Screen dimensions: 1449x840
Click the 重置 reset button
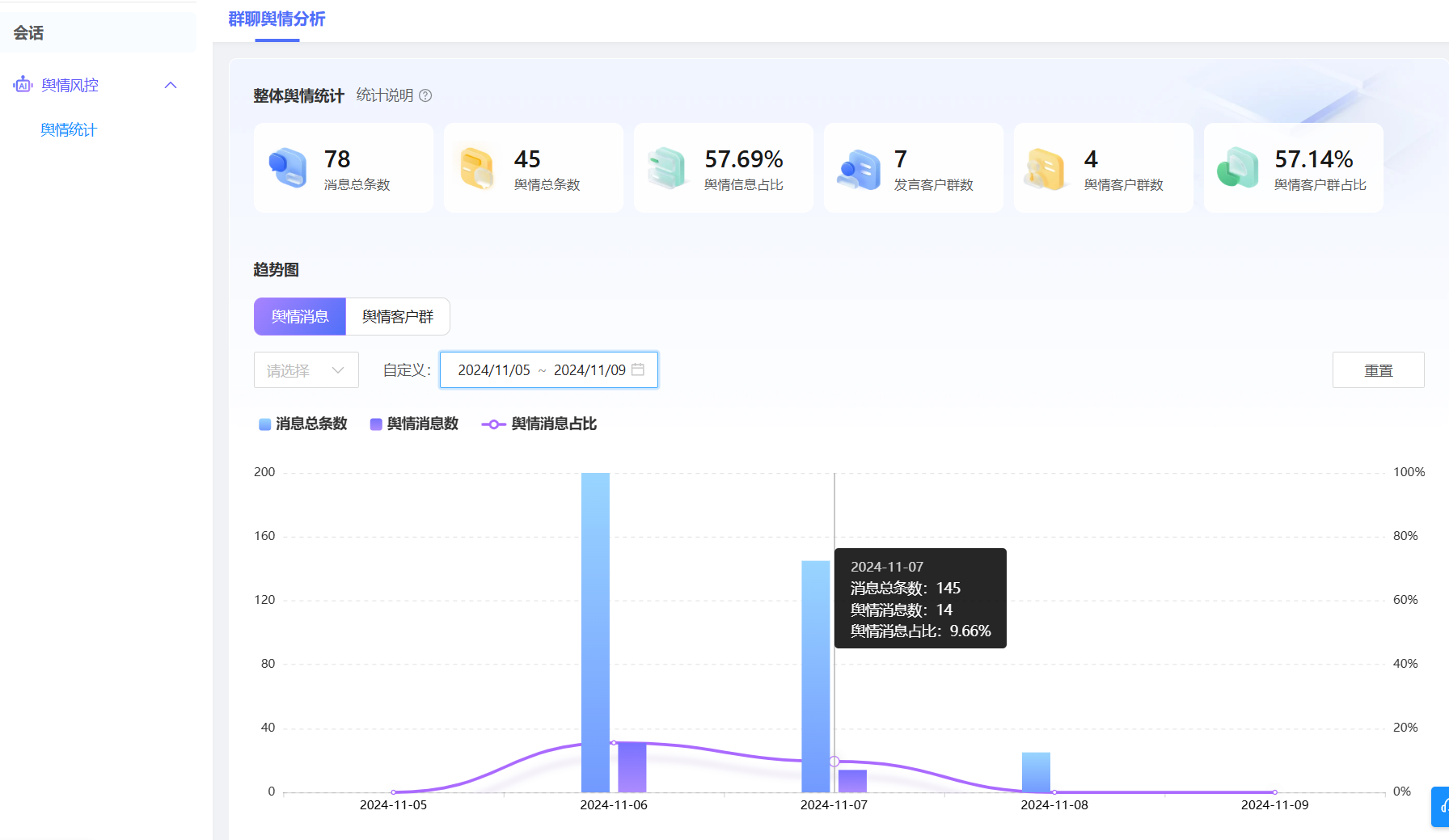(1379, 370)
